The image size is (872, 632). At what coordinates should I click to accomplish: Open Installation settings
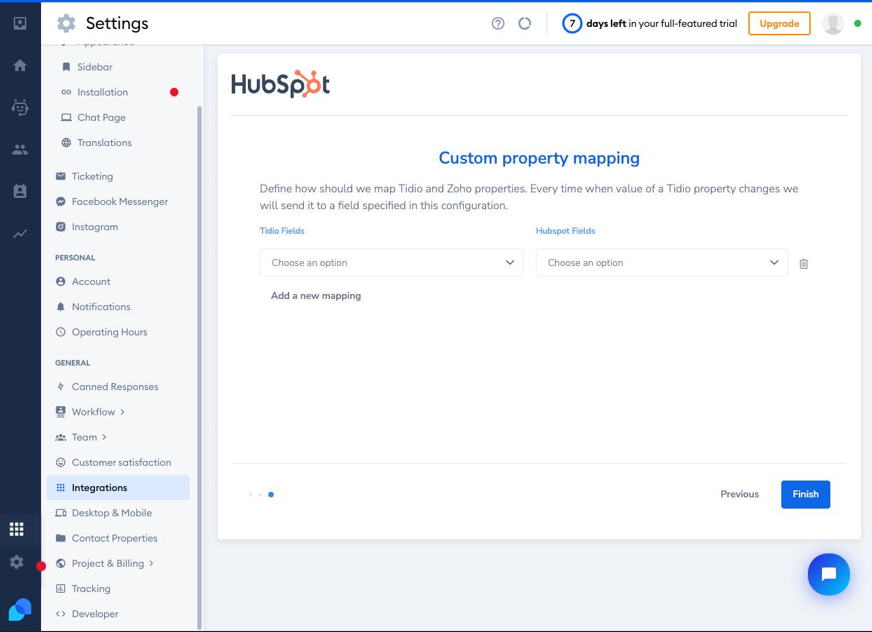(x=102, y=92)
